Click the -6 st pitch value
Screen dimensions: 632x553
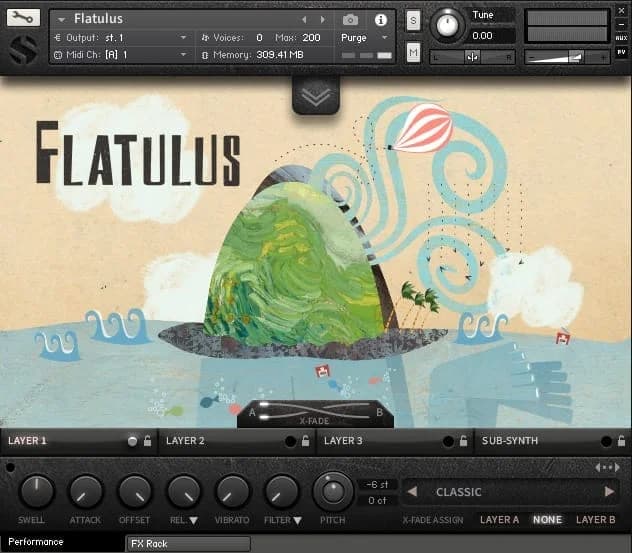pos(377,484)
